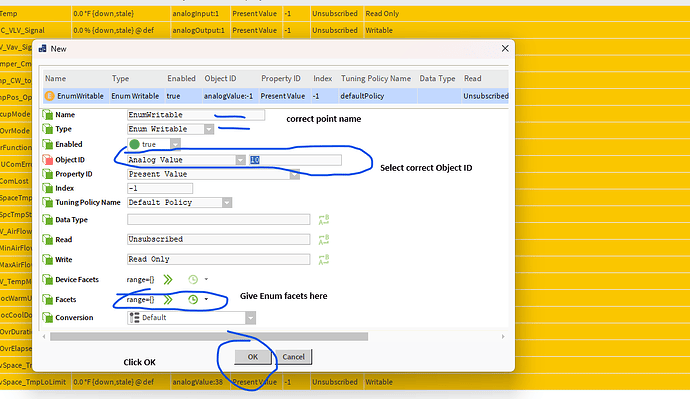690x399 pixels.
Task: Click the Write Read Only field
Action: click(219, 260)
